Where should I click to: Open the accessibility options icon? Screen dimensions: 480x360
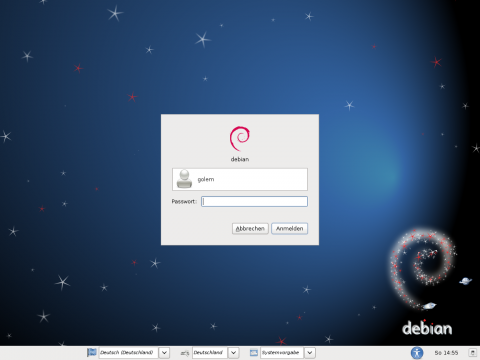(x=417, y=353)
